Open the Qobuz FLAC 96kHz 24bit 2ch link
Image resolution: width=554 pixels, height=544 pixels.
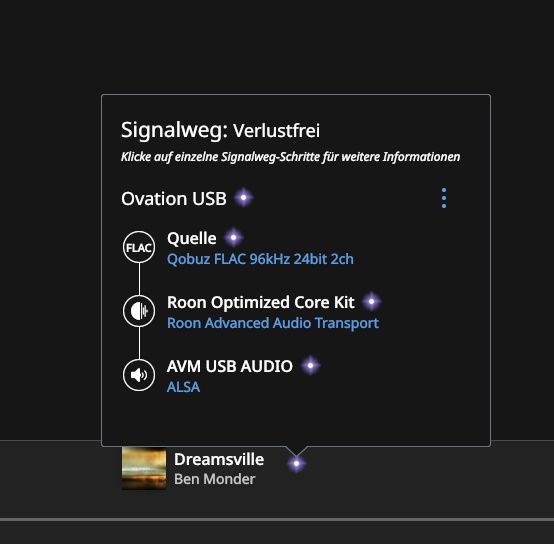260,259
